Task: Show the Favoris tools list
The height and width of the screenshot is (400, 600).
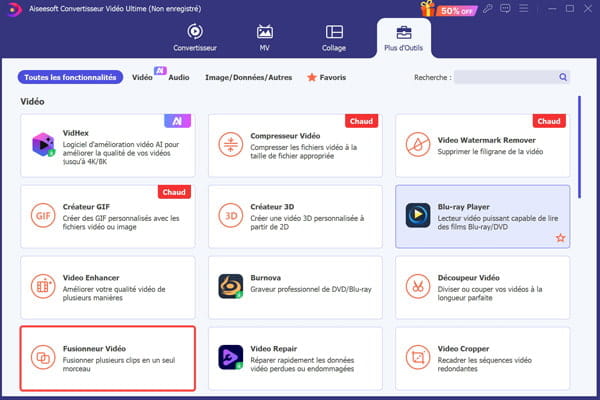Action: click(325, 77)
